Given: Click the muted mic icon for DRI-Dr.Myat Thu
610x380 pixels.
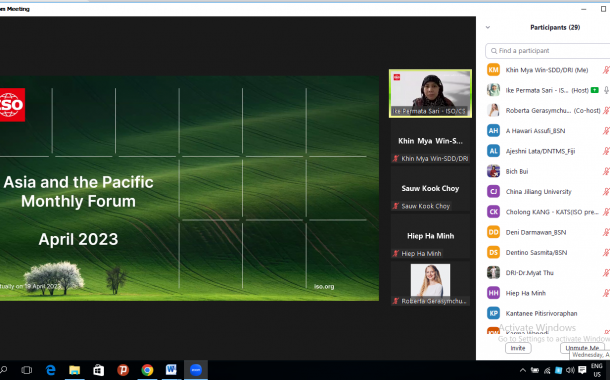Looking at the screenshot, I should 606,273.
